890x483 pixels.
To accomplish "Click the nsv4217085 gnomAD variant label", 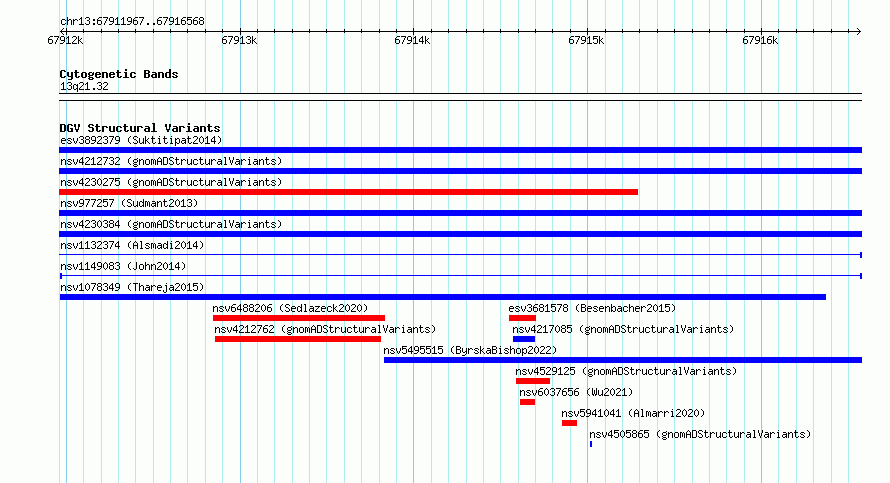I will click(x=623, y=329).
